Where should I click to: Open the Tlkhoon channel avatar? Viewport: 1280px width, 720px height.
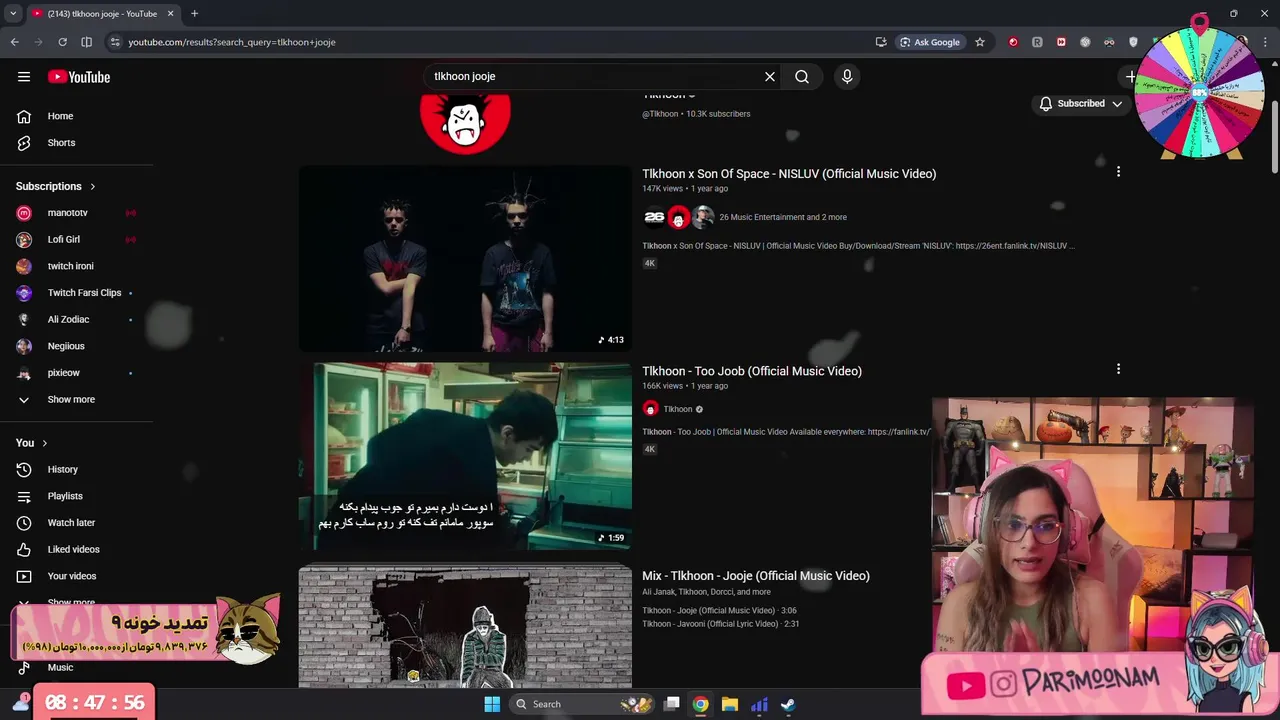(465, 122)
